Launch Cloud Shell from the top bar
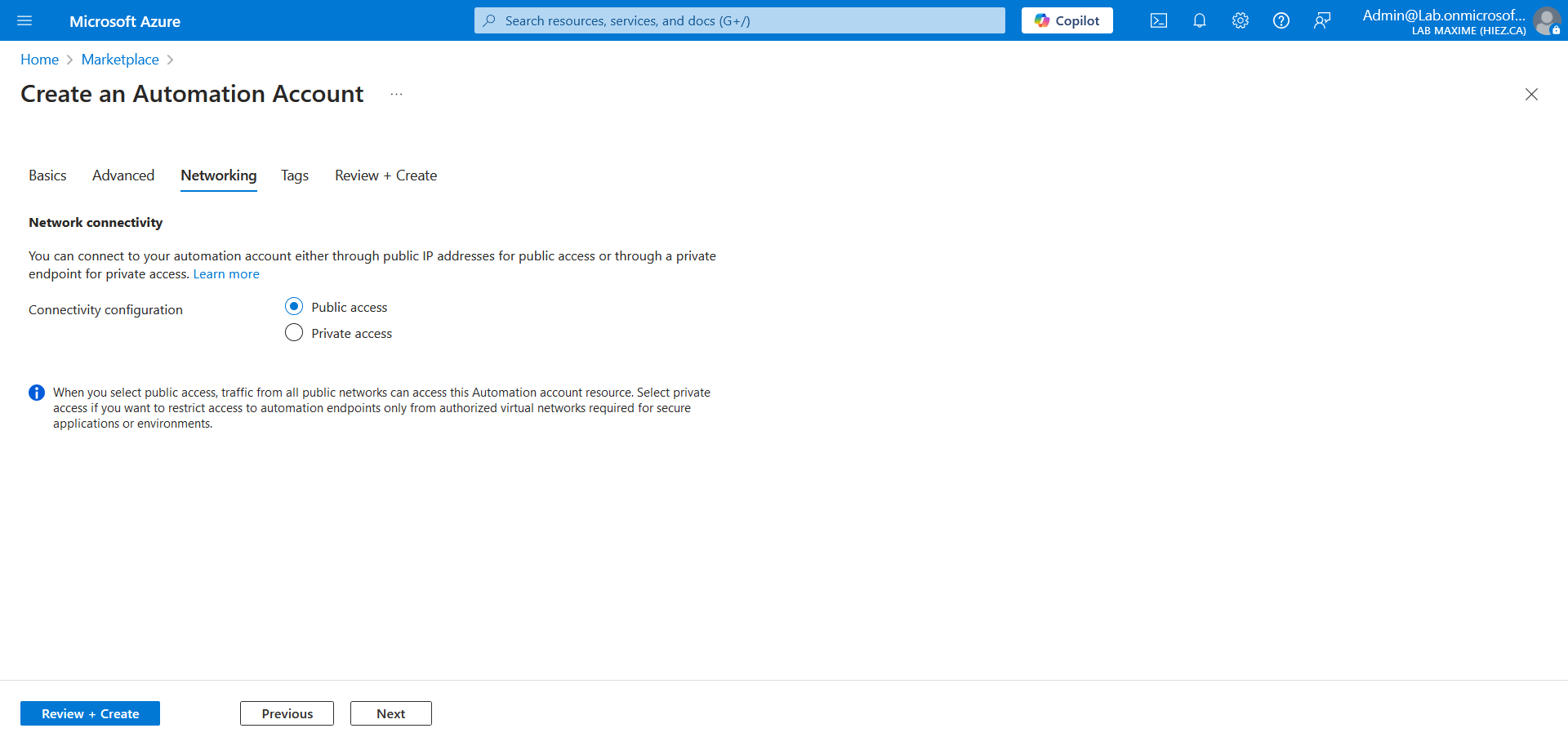The image size is (1568, 746). (1158, 20)
